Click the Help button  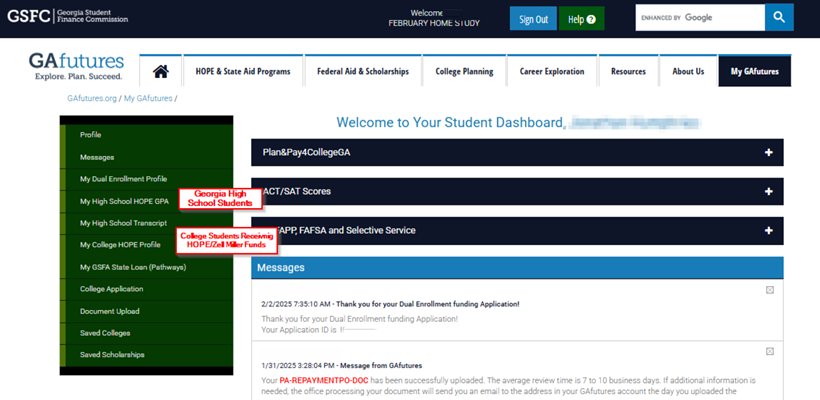pos(582,19)
